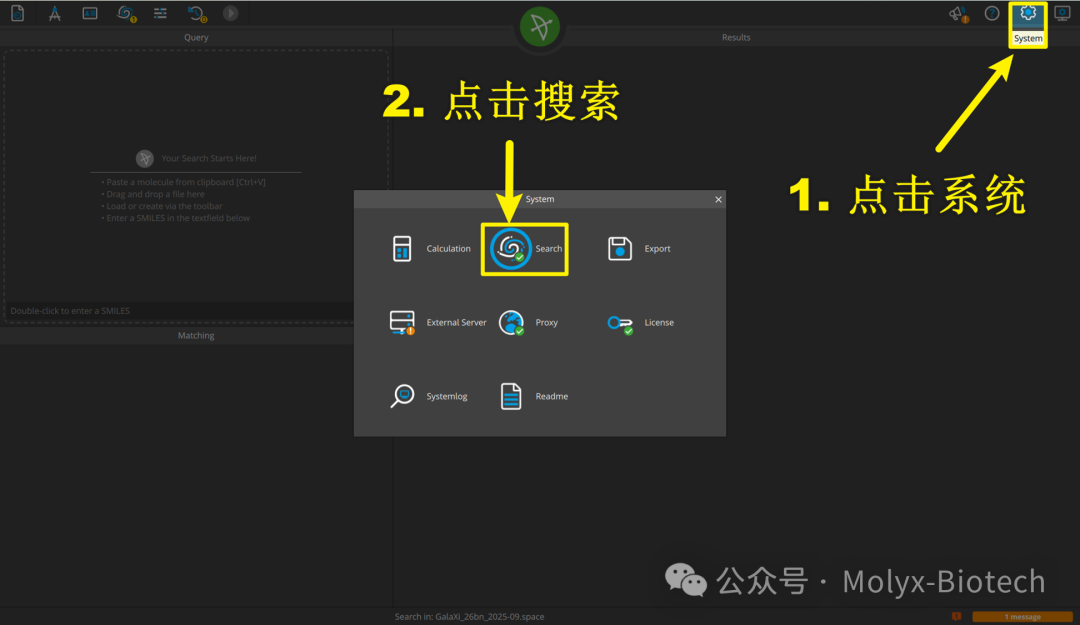The image size is (1080, 625).
Task: Click 'Paste a molecule from clipboard' hint text
Action: click(183, 182)
